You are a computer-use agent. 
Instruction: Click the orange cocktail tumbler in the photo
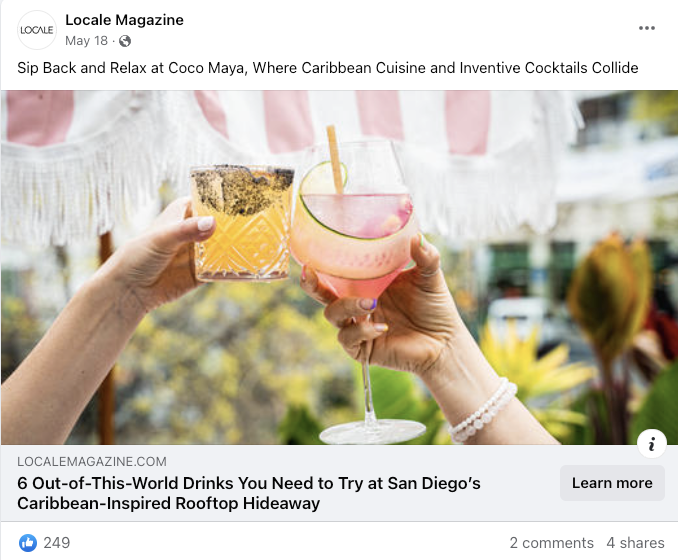pos(242,224)
